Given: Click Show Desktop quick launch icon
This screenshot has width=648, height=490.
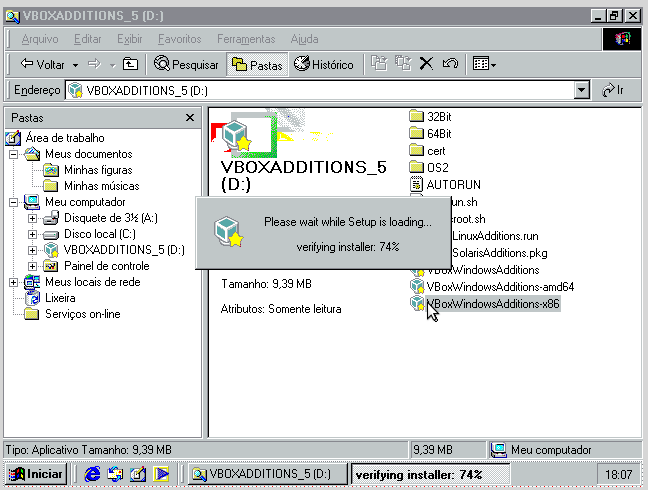Looking at the screenshot, I should coord(138,474).
